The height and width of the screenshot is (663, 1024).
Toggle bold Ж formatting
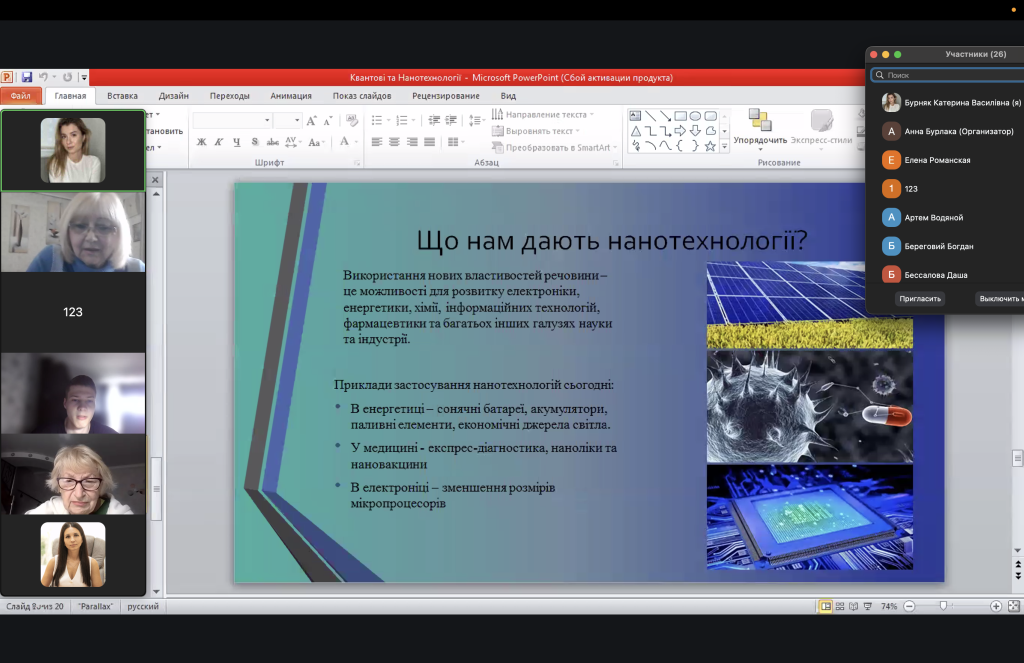pyautogui.click(x=202, y=142)
